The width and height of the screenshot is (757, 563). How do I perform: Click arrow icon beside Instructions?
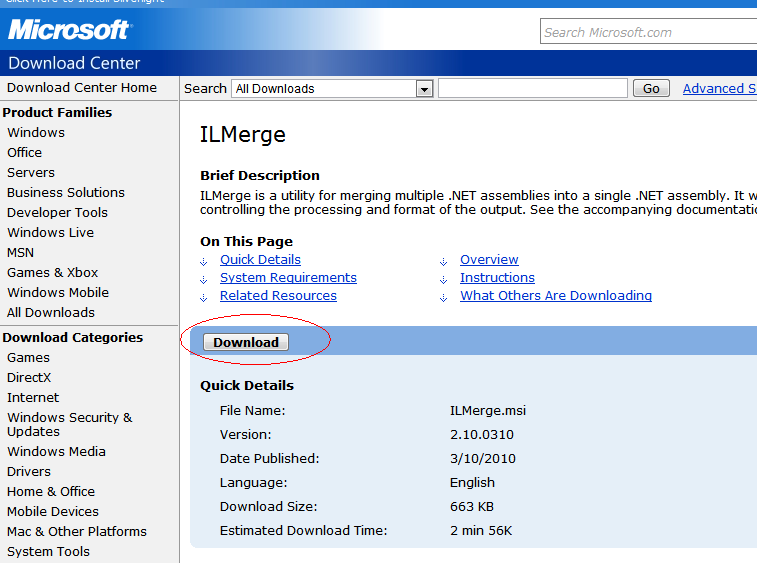tap(444, 280)
